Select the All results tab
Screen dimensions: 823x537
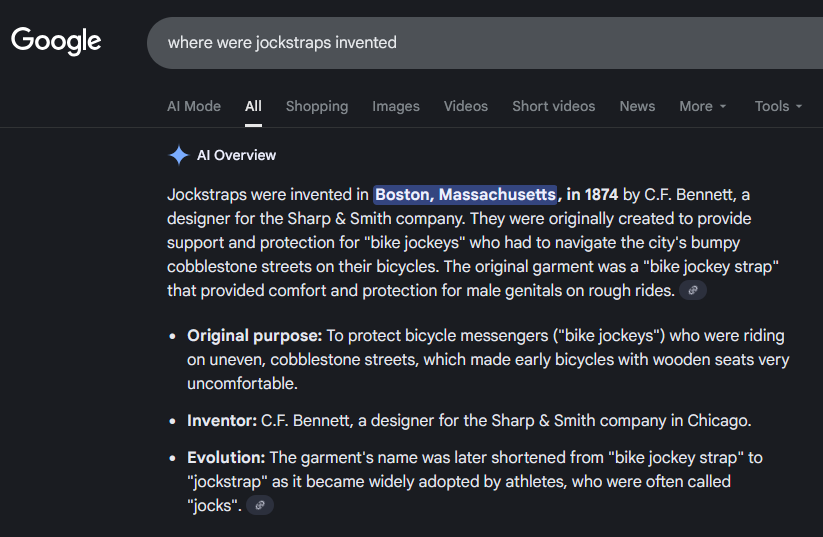pyautogui.click(x=253, y=106)
